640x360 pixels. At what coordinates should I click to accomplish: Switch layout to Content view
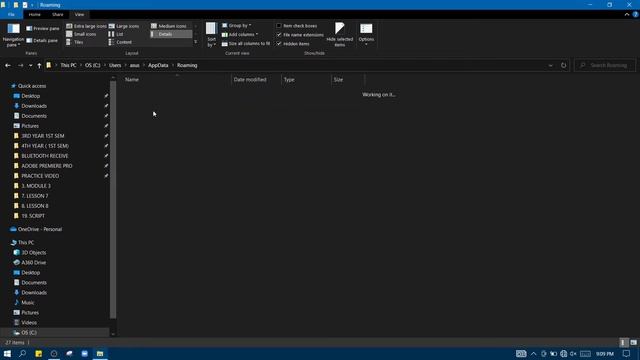click(120, 42)
